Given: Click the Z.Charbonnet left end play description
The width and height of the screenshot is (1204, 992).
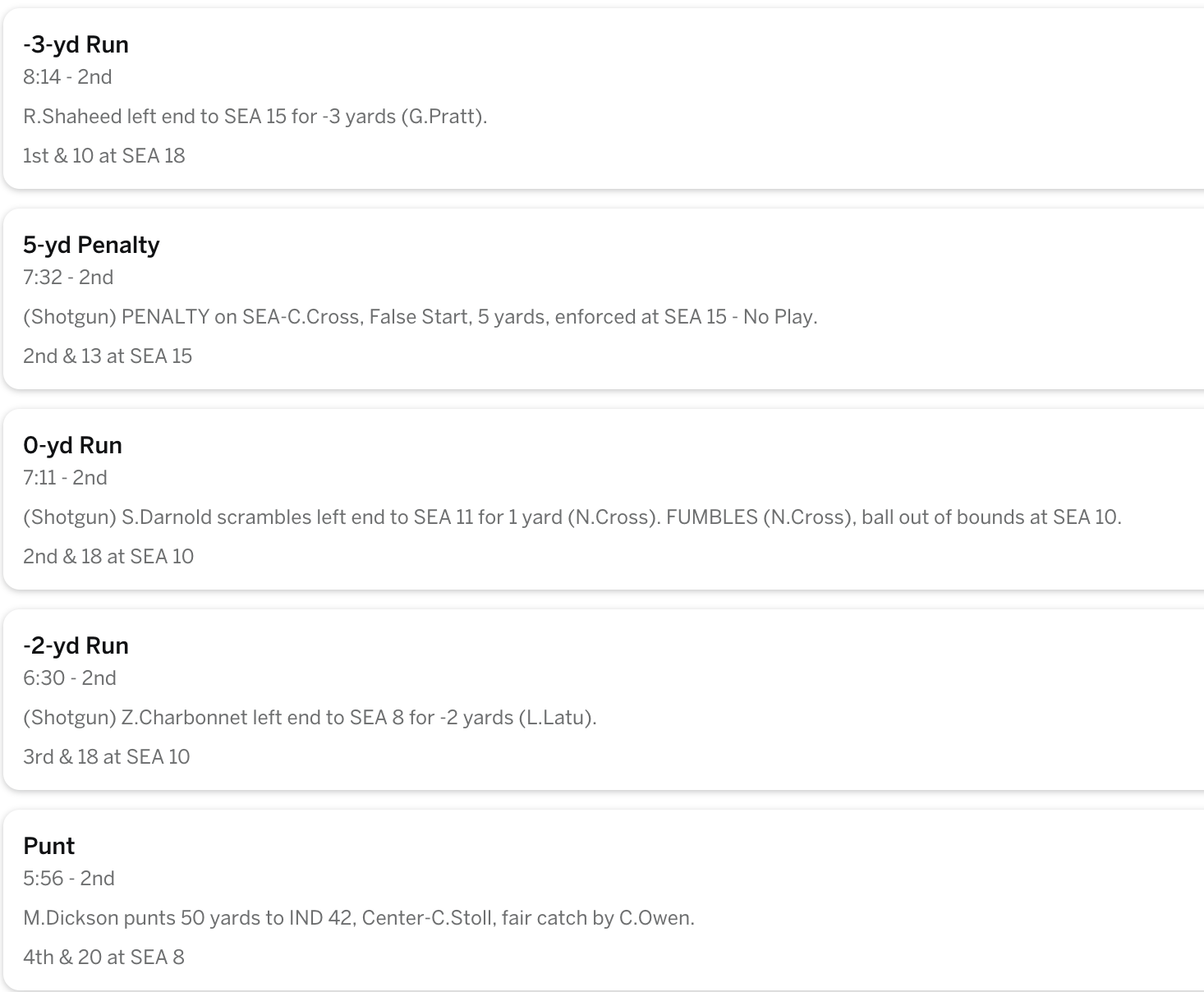Looking at the screenshot, I should [x=310, y=718].
